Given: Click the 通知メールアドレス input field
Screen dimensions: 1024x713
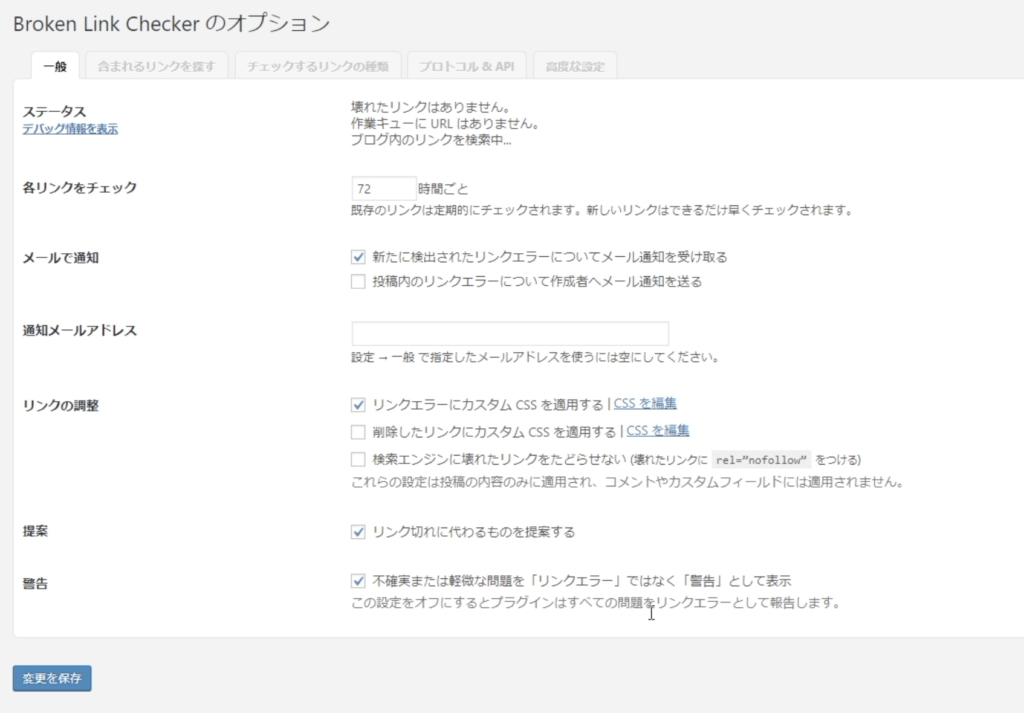Looking at the screenshot, I should [x=510, y=333].
